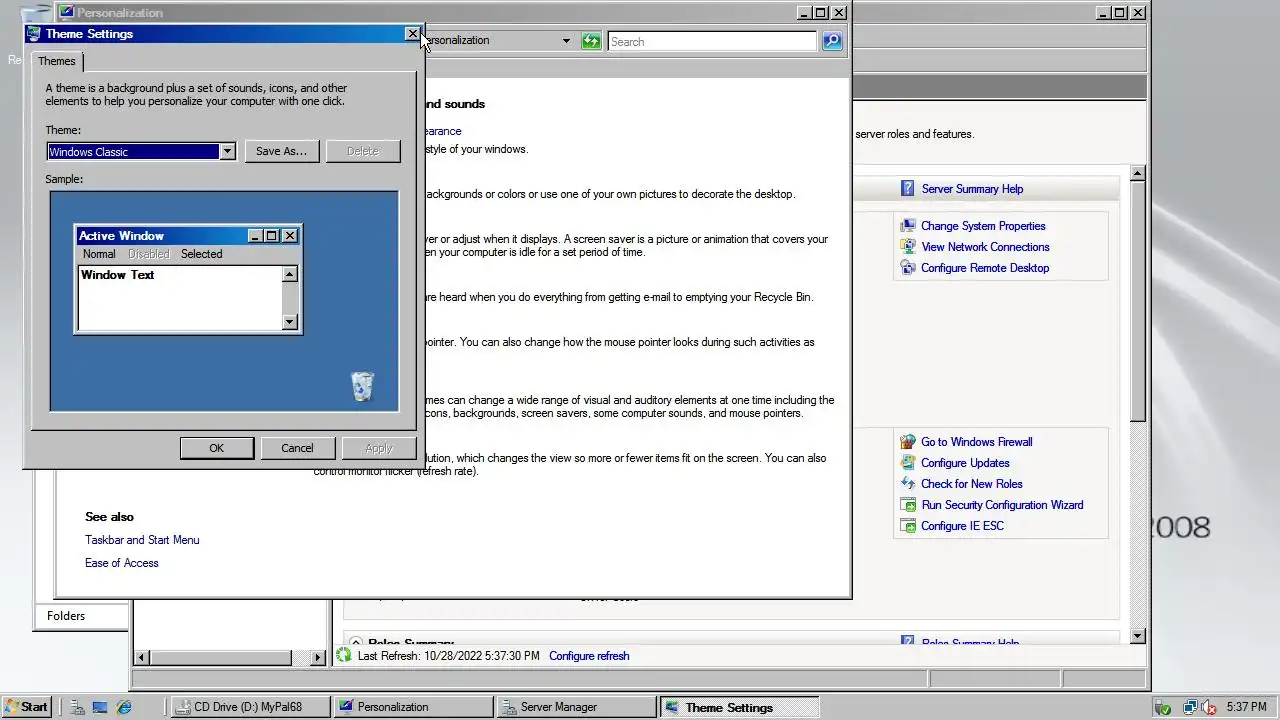The image size is (1280, 720).
Task: Confirm with the OK button
Action: click(x=216, y=448)
